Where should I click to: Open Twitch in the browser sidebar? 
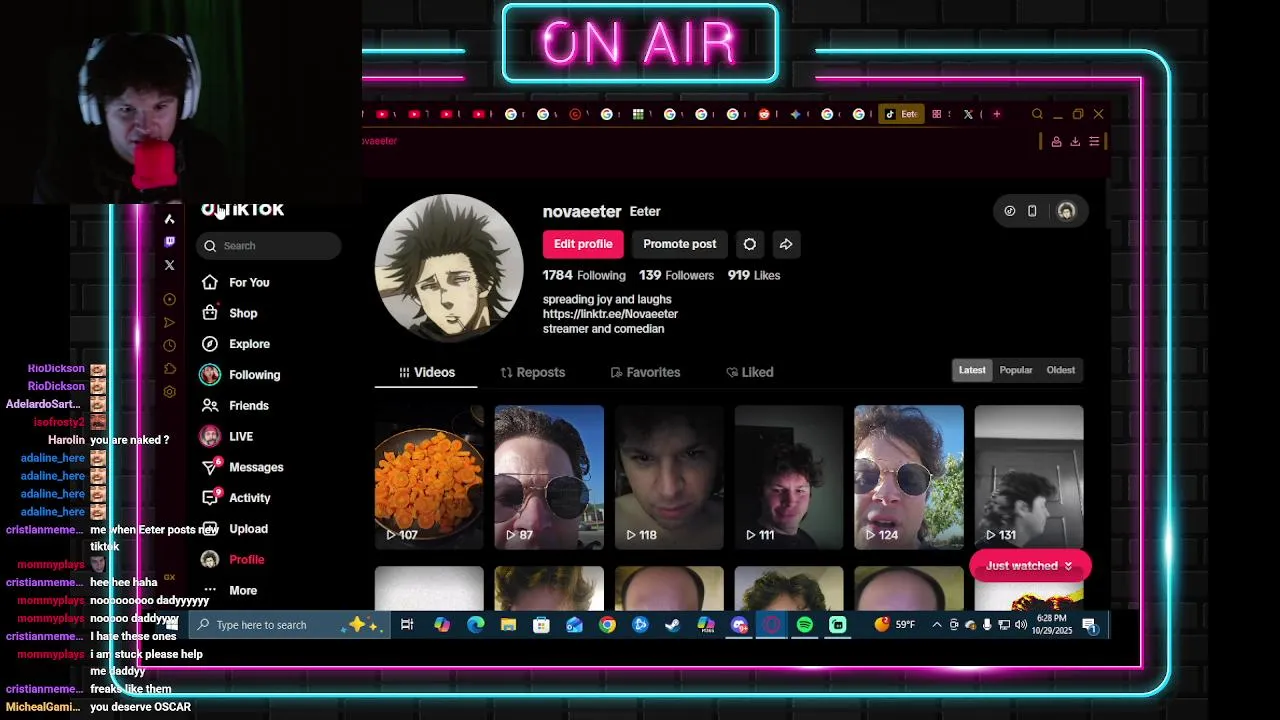pos(169,242)
